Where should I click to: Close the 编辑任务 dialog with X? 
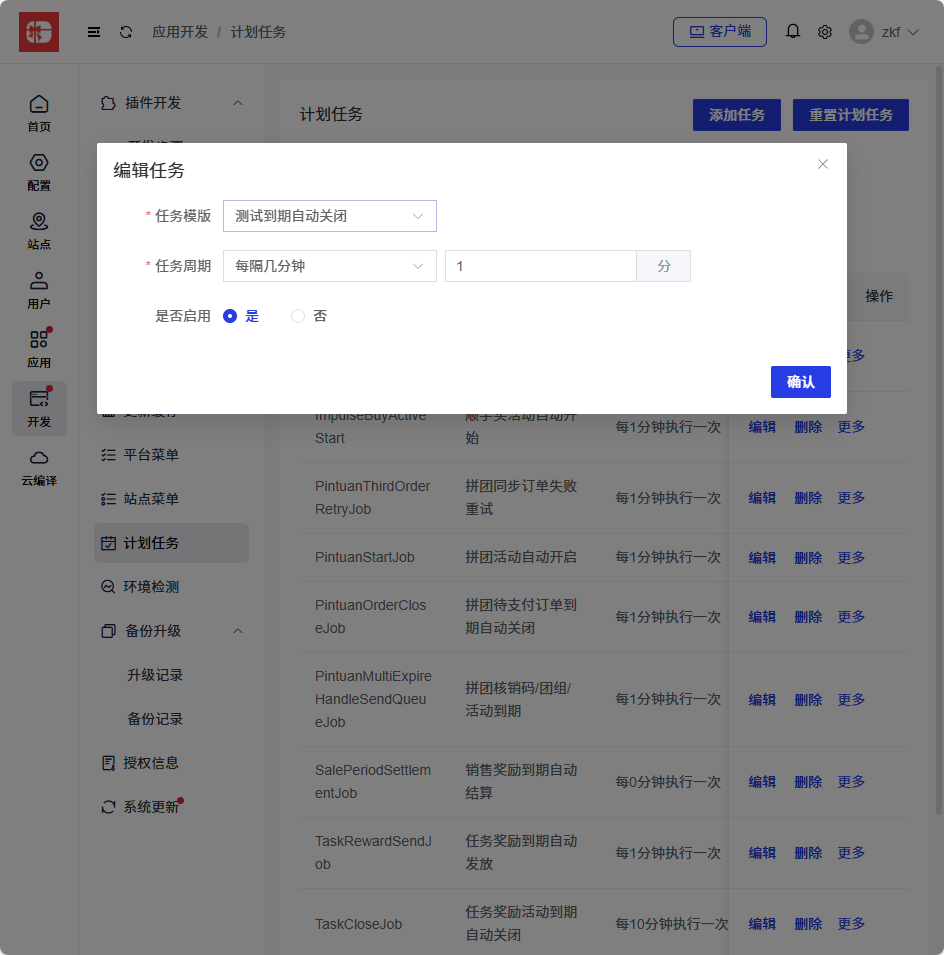click(823, 164)
